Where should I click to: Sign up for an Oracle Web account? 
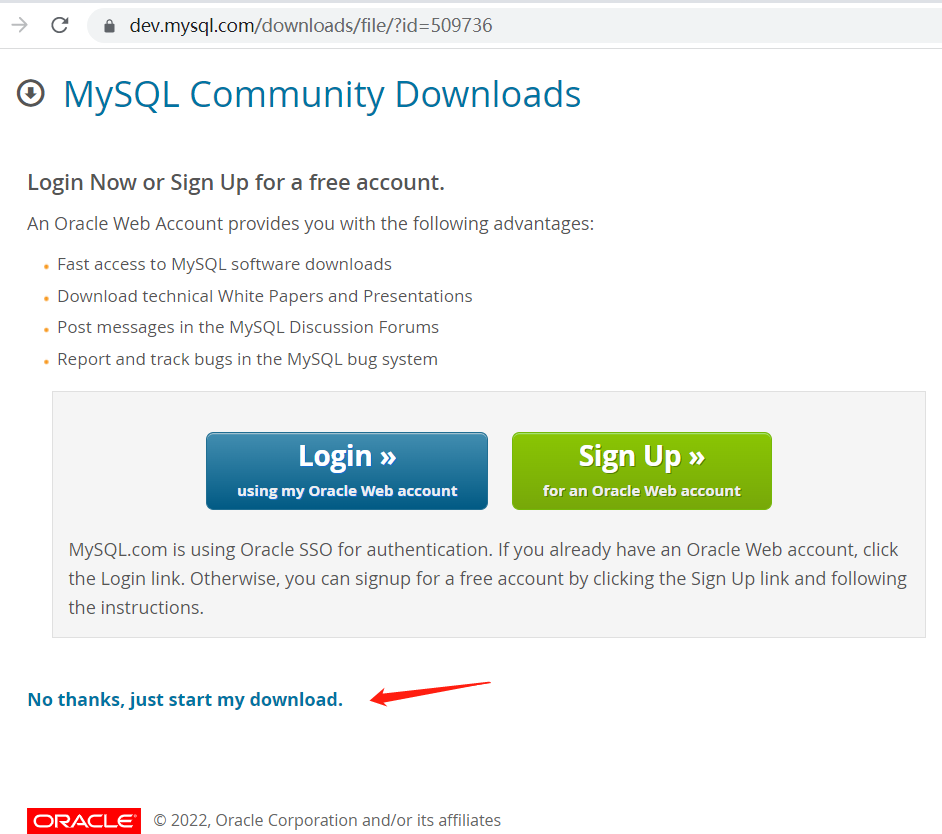642,471
